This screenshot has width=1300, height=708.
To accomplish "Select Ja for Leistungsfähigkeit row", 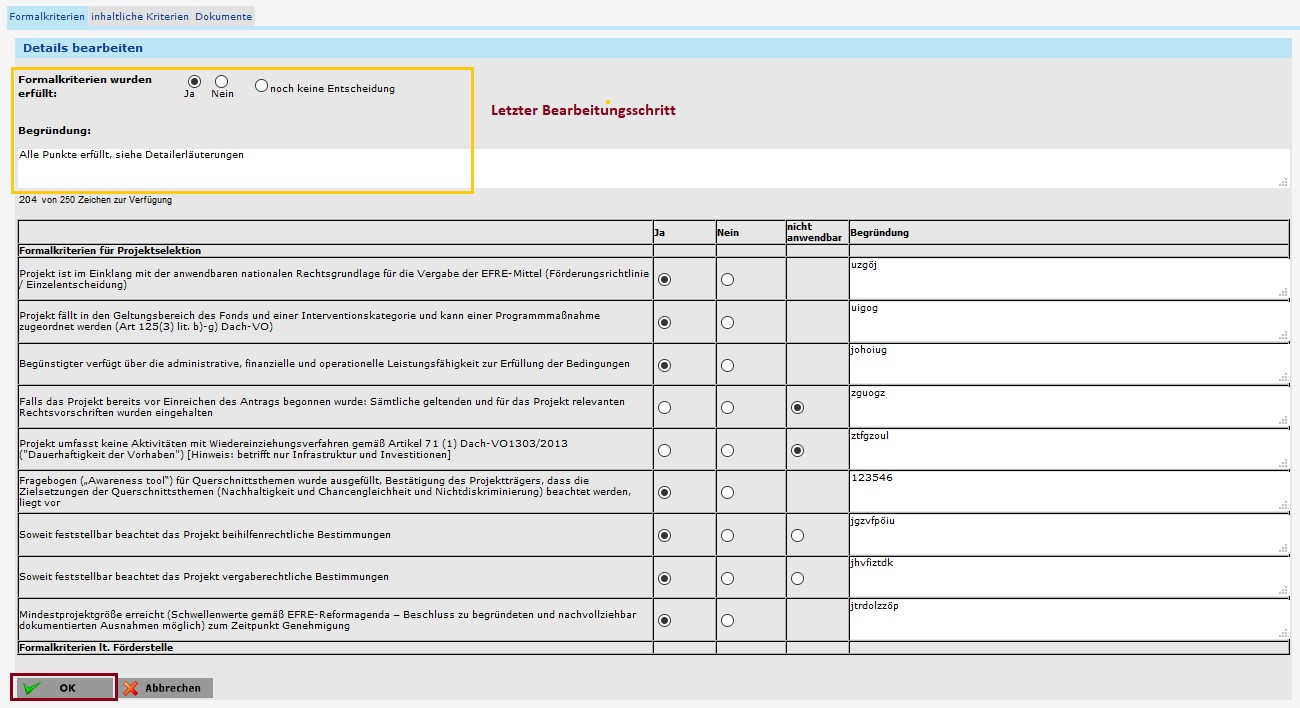I will [665, 365].
